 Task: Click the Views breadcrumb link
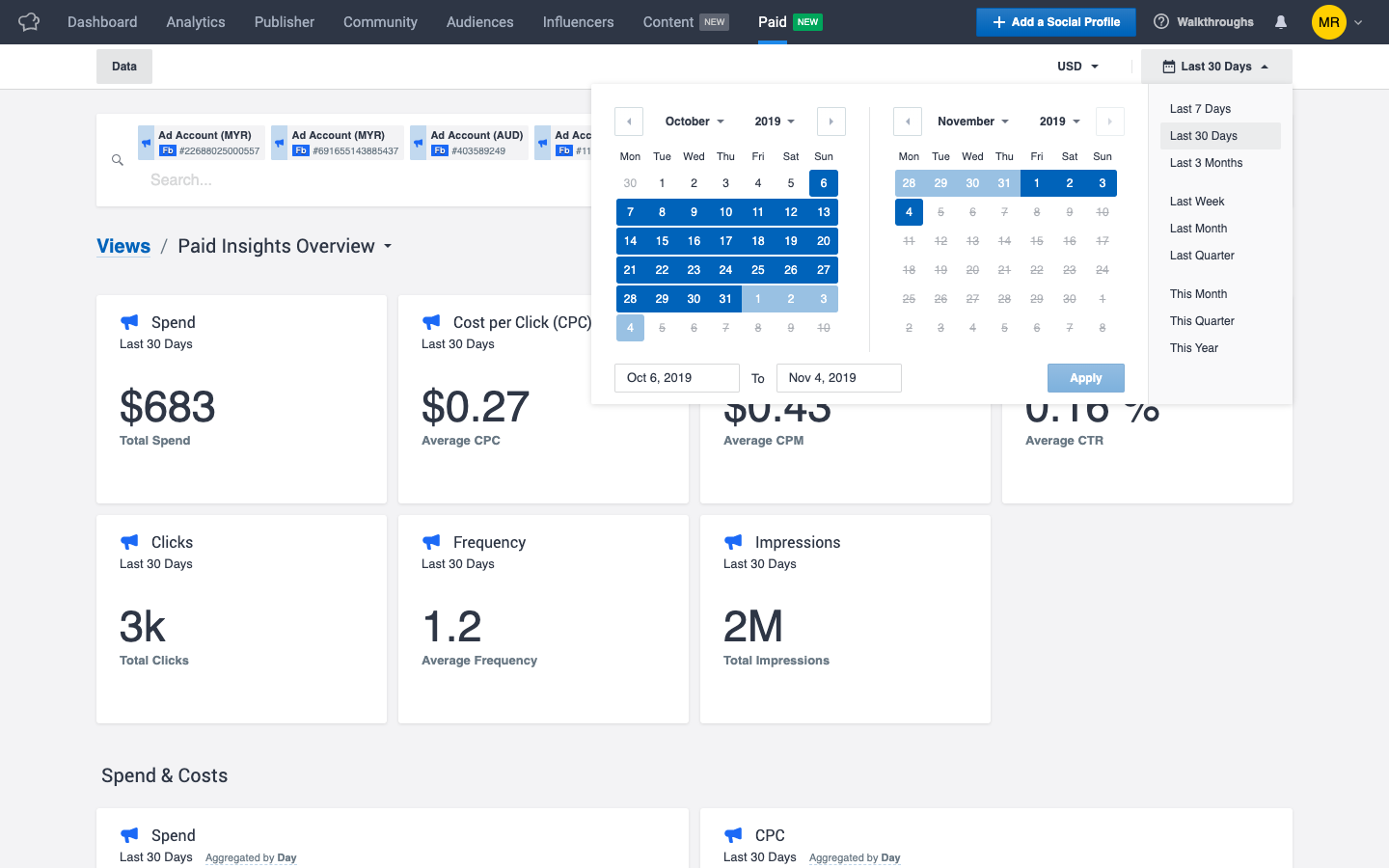tap(123, 246)
